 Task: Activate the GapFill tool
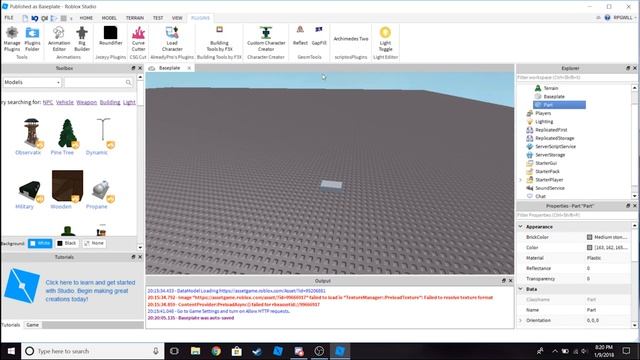point(319,36)
